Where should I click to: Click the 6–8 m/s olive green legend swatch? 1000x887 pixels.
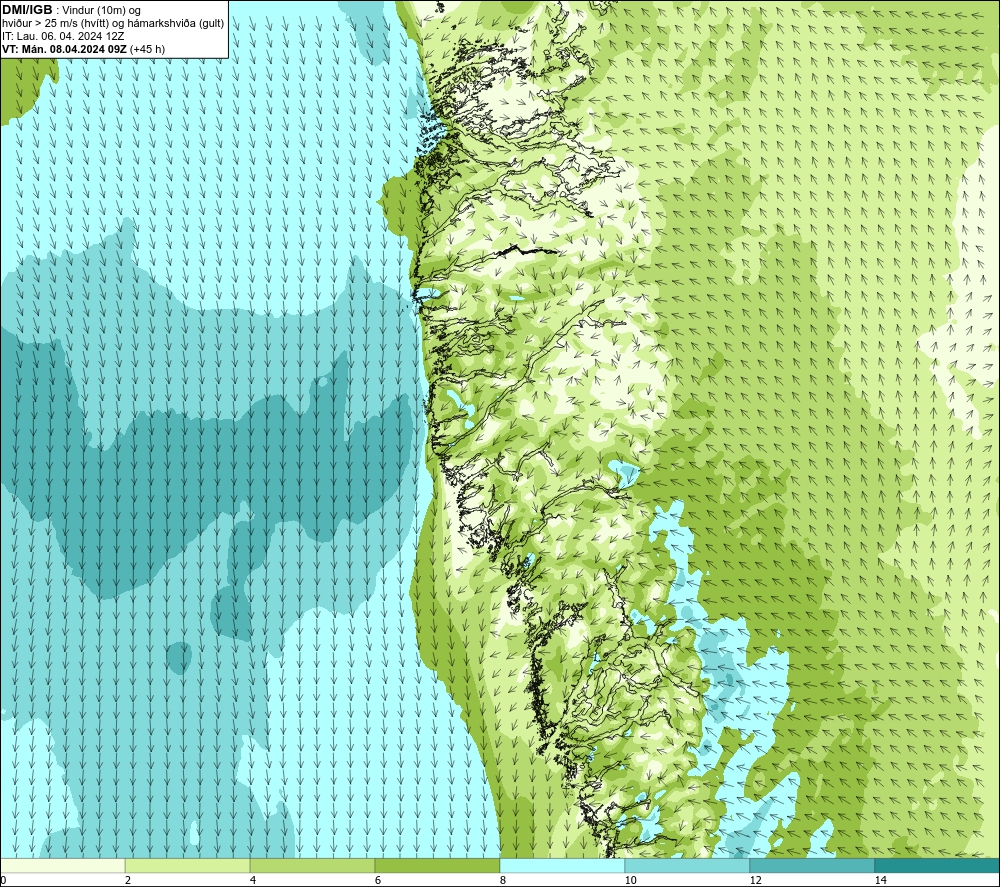pos(438,865)
